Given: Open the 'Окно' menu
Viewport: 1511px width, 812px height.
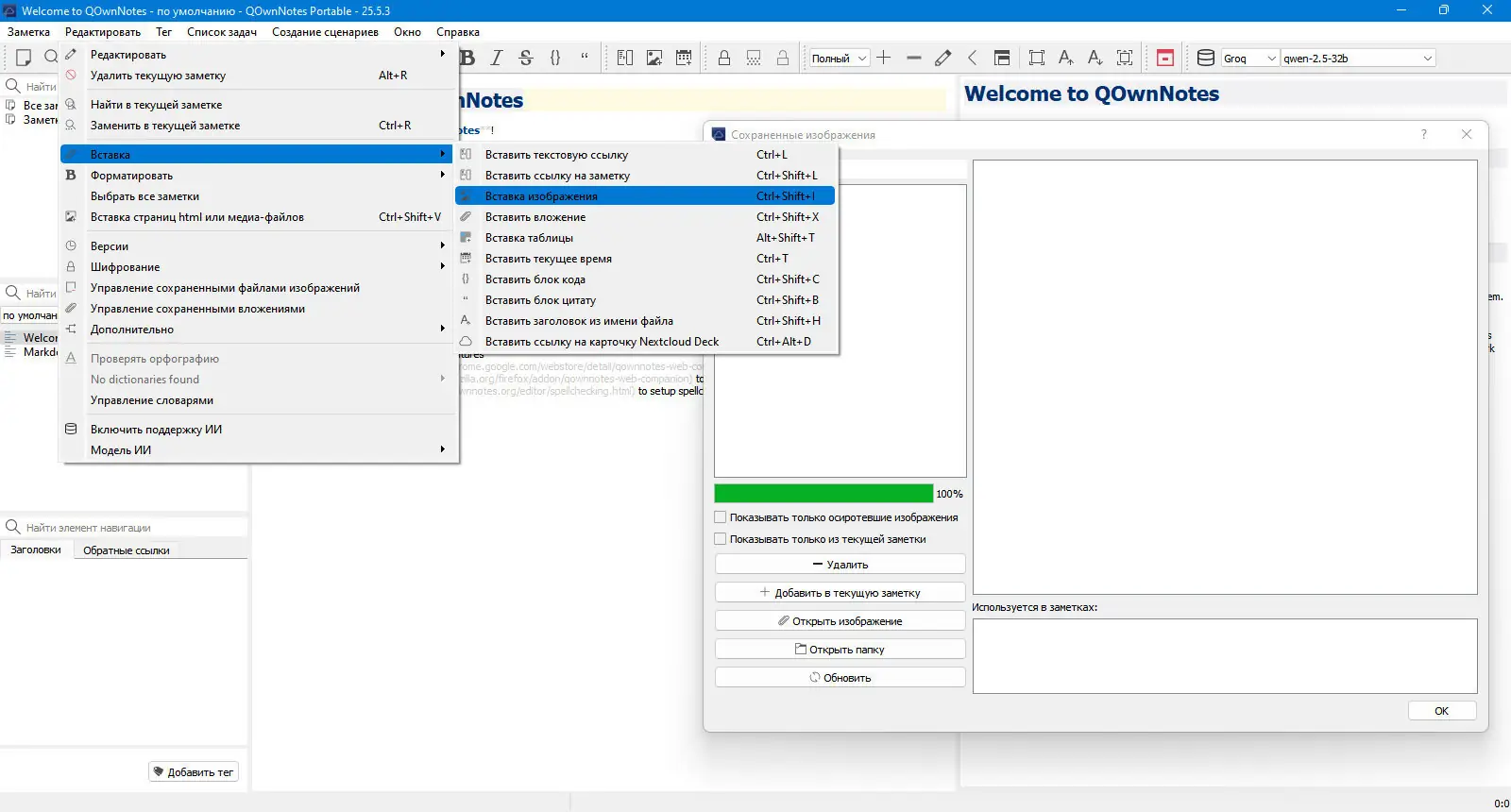Looking at the screenshot, I should click(407, 32).
